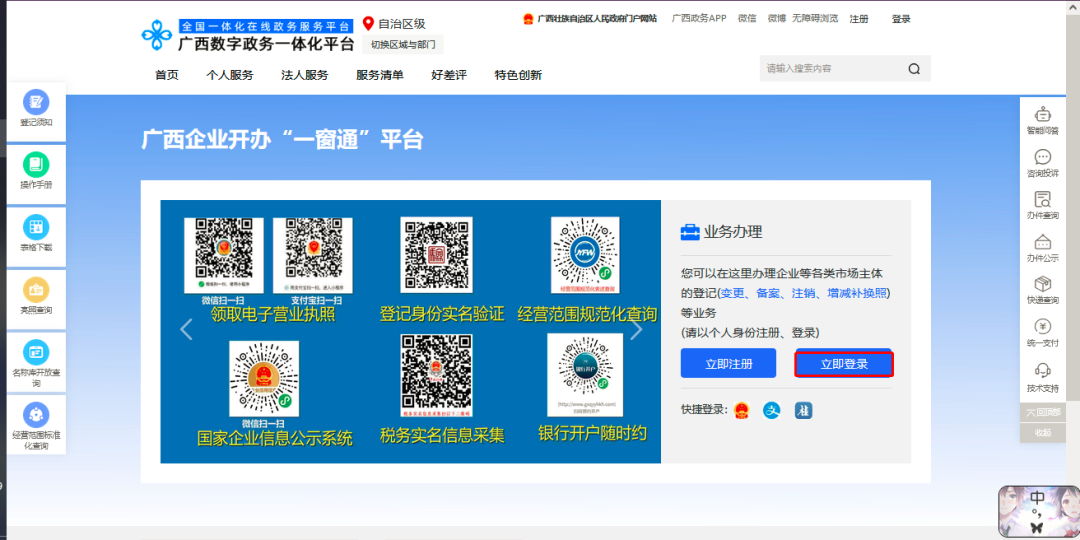Click the search magnifier icon
Viewport: 1080px width, 540px height.
pyautogui.click(x=914, y=69)
